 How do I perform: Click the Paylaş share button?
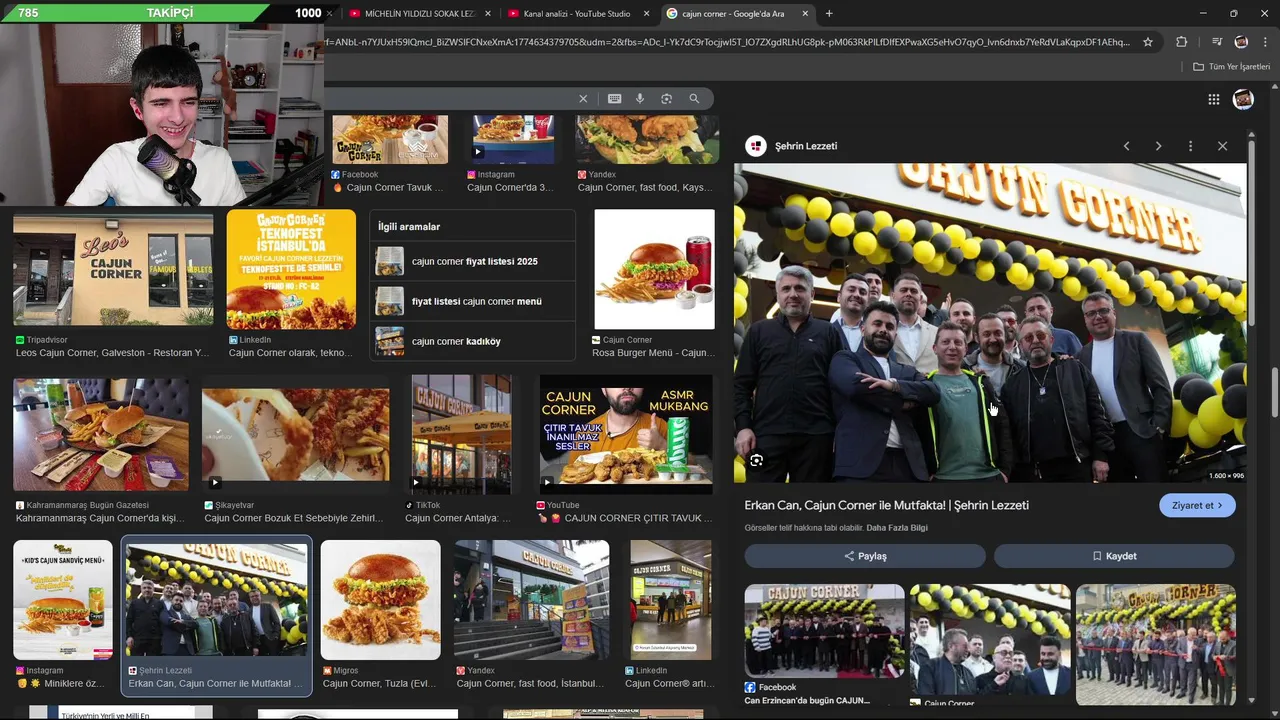(x=865, y=556)
